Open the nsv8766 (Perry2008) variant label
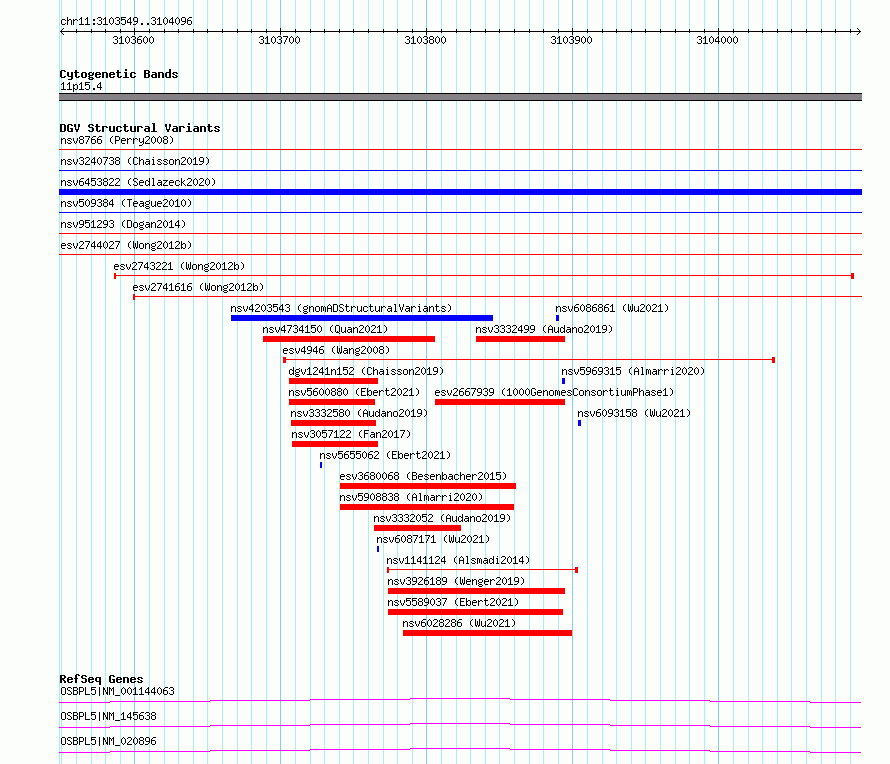The width and height of the screenshot is (890, 764). tap(117, 140)
